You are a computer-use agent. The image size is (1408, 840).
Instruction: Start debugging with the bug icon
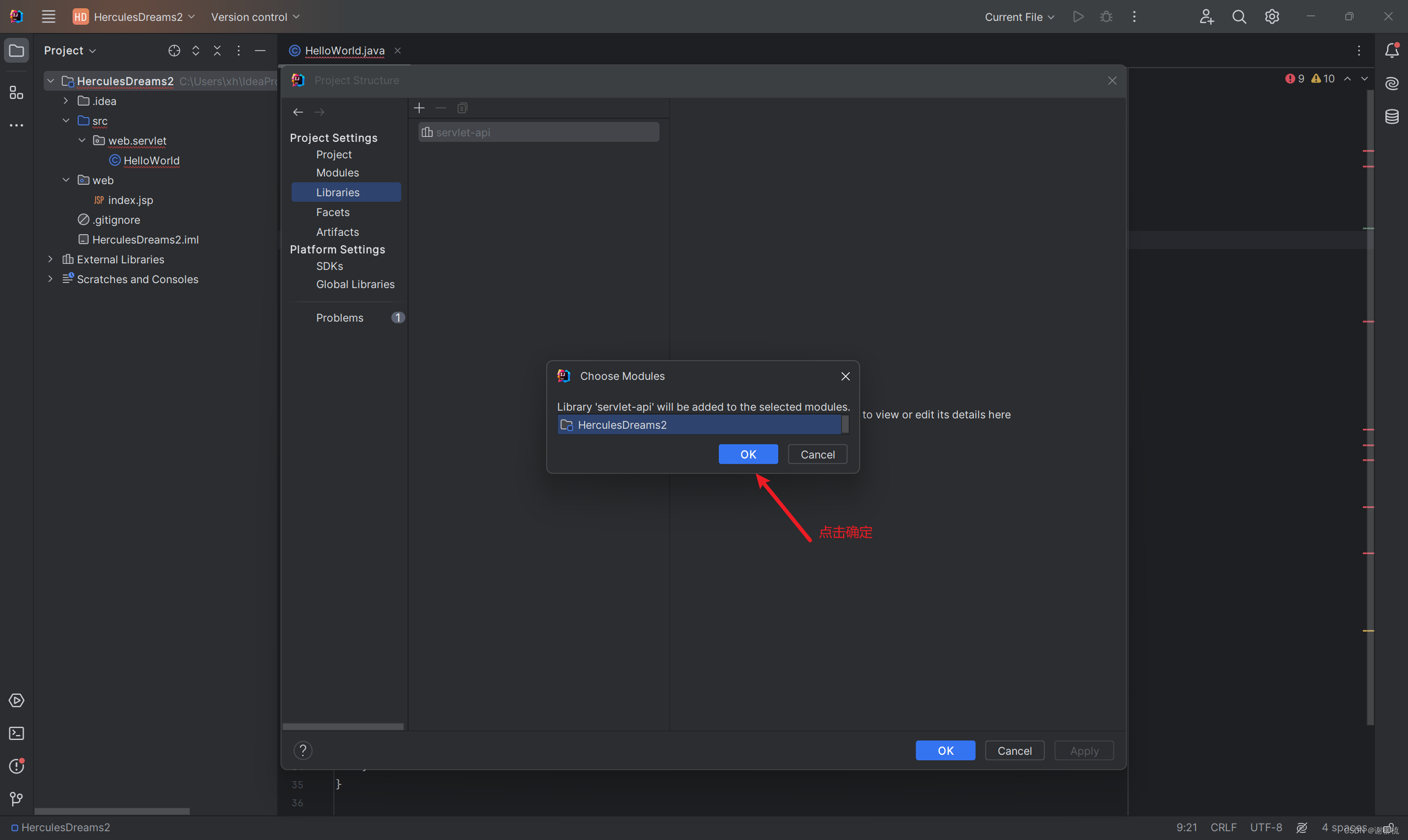(x=1105, y=16)
